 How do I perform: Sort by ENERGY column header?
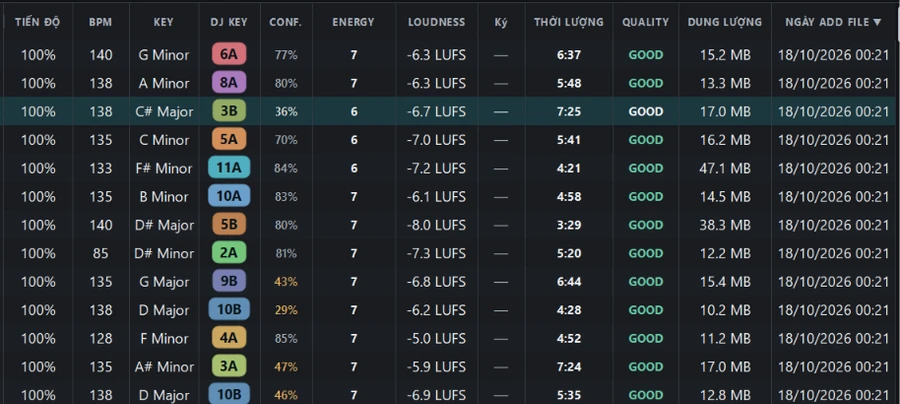coord(354,22)
